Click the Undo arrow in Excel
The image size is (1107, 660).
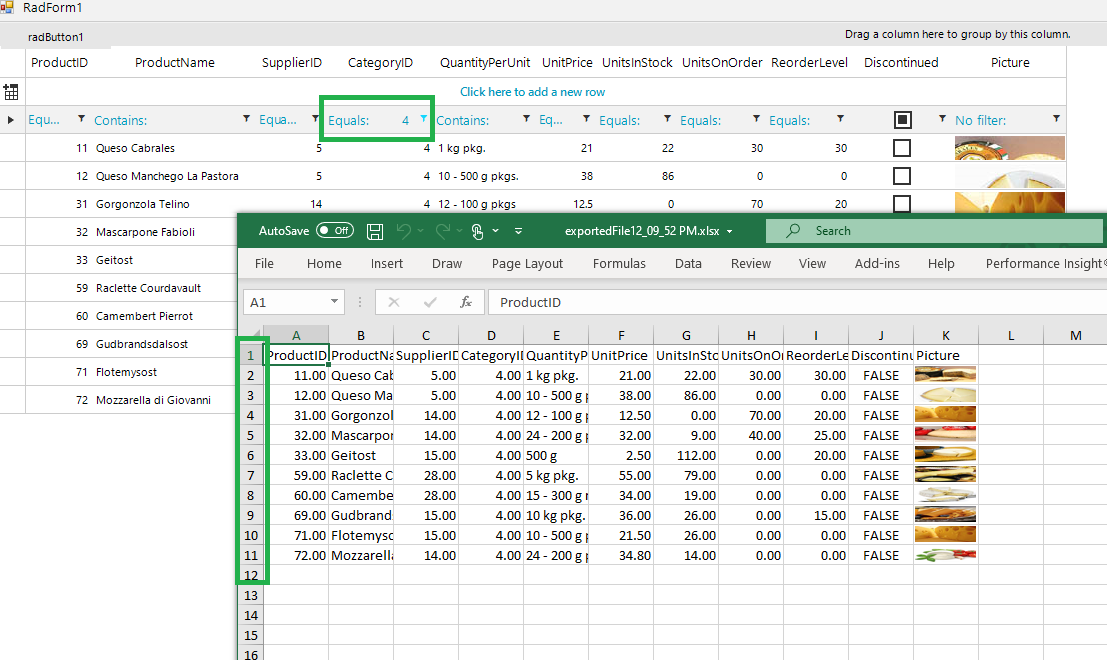click(403, 231)
